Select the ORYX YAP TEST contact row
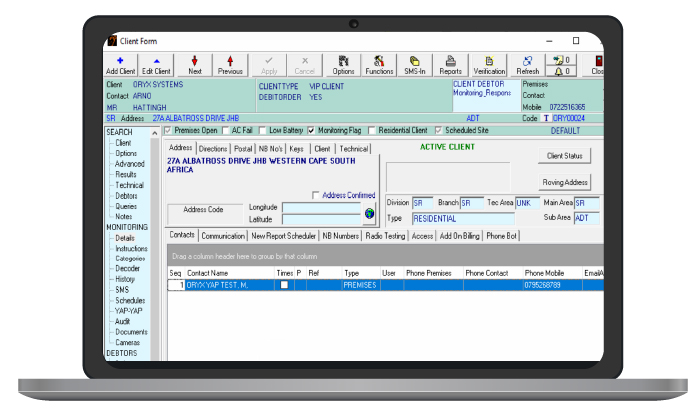700x414 pixels. (386, 285)
